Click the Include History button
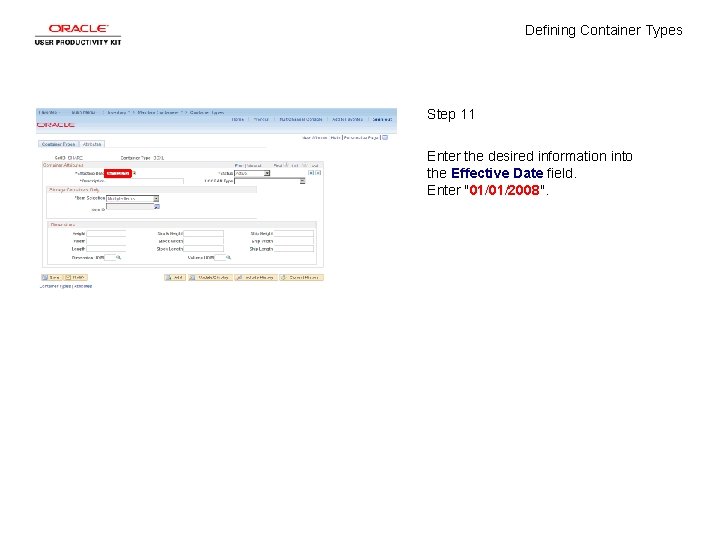Viewport: 720px width, 540px height. tap(256, 277)
